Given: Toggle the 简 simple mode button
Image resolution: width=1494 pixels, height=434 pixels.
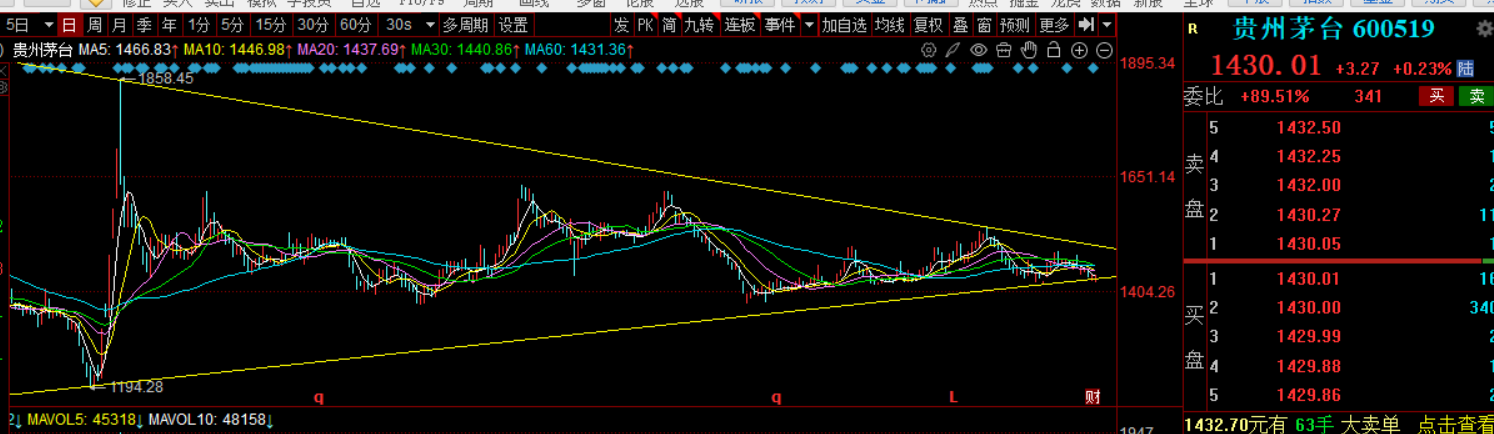Looking at the screenshot, I should [x=669, y=25].
